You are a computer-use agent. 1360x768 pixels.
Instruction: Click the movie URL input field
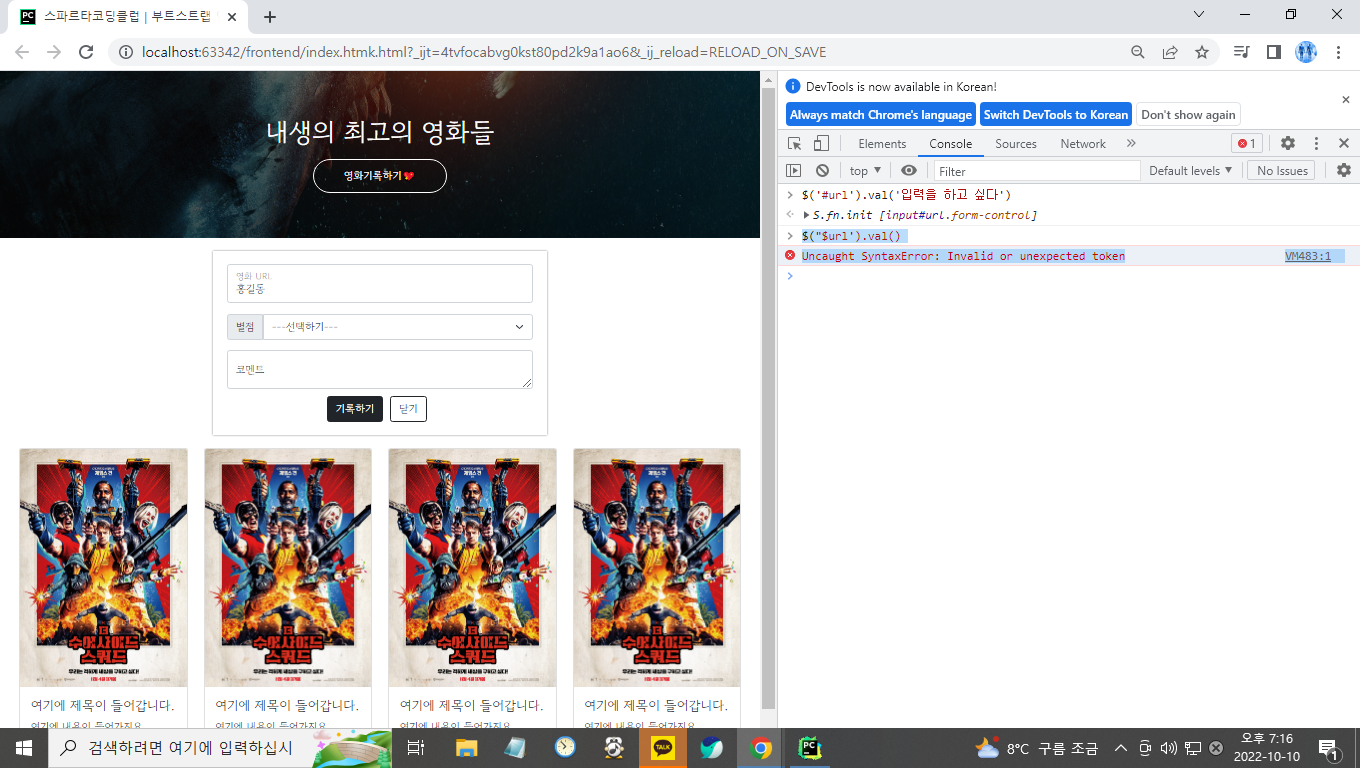tap(380, 283)
